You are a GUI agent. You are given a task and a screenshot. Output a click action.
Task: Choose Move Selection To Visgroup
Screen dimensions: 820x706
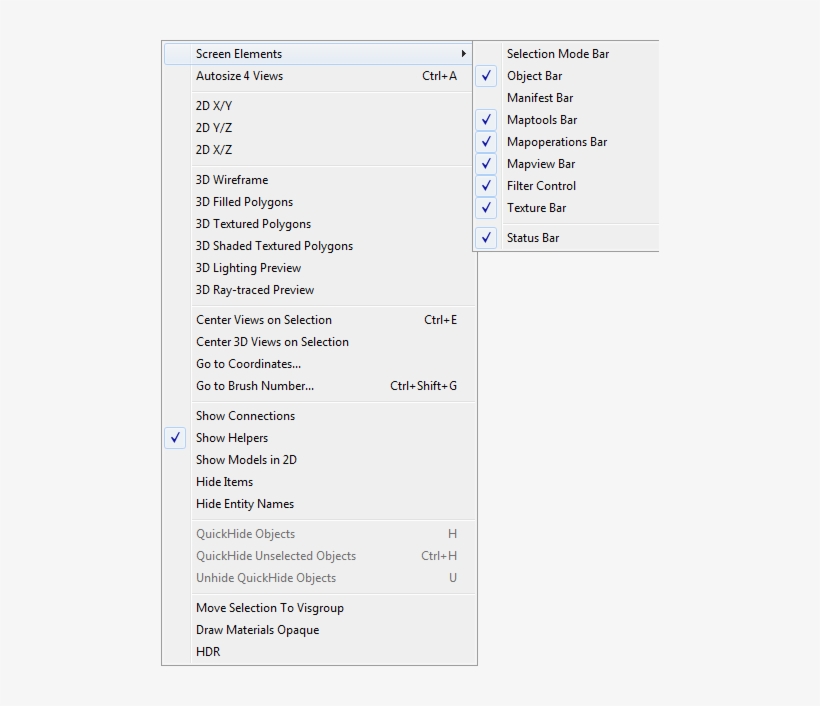pos(270,608)
